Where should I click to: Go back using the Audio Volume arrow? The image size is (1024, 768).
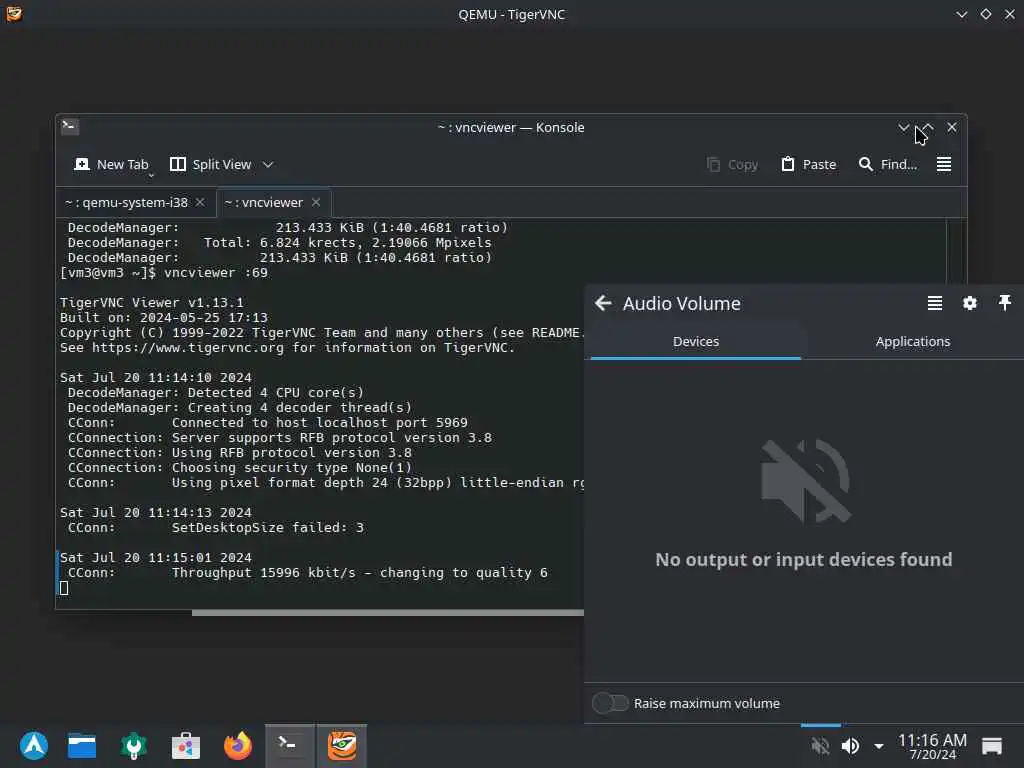(603, 303)
